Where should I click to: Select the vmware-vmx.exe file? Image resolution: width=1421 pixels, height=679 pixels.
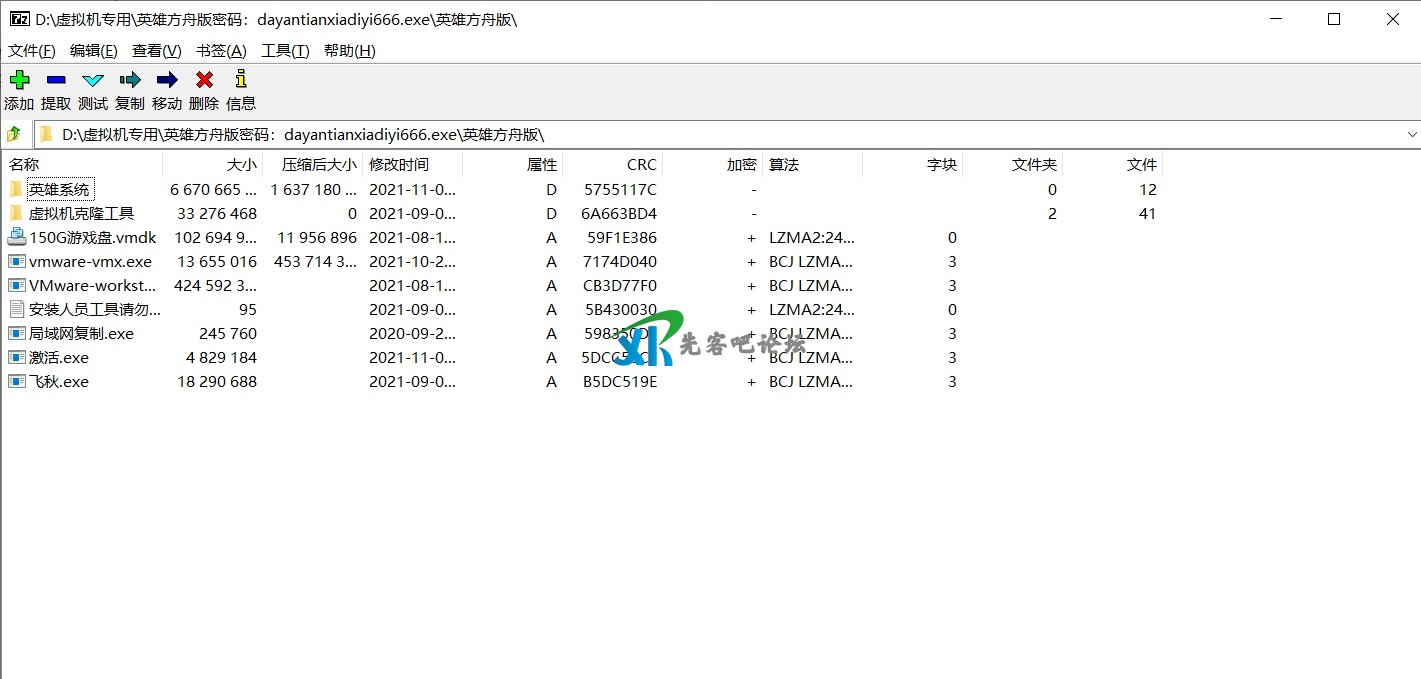(90, 262)
